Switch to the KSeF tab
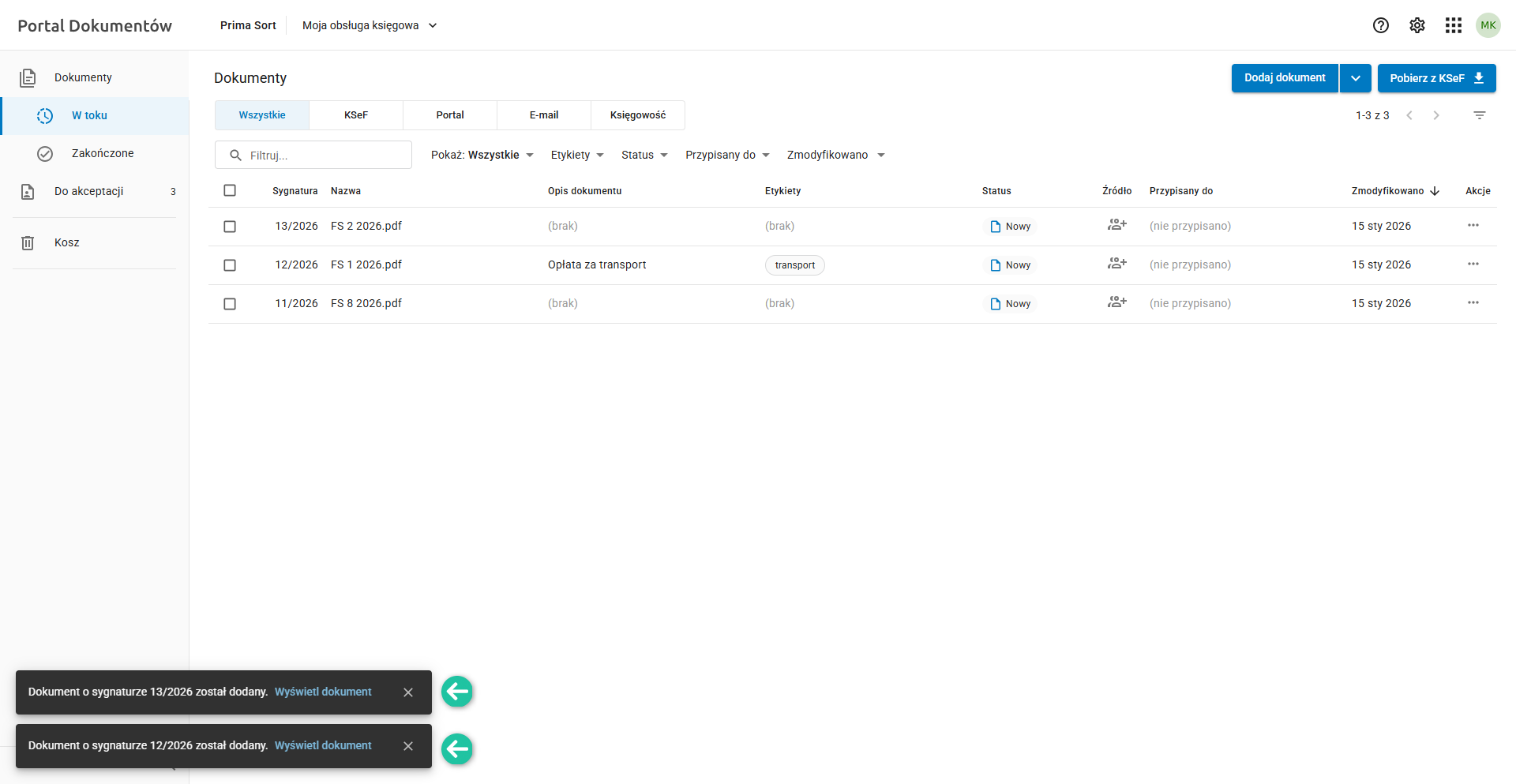 point(356,115)
